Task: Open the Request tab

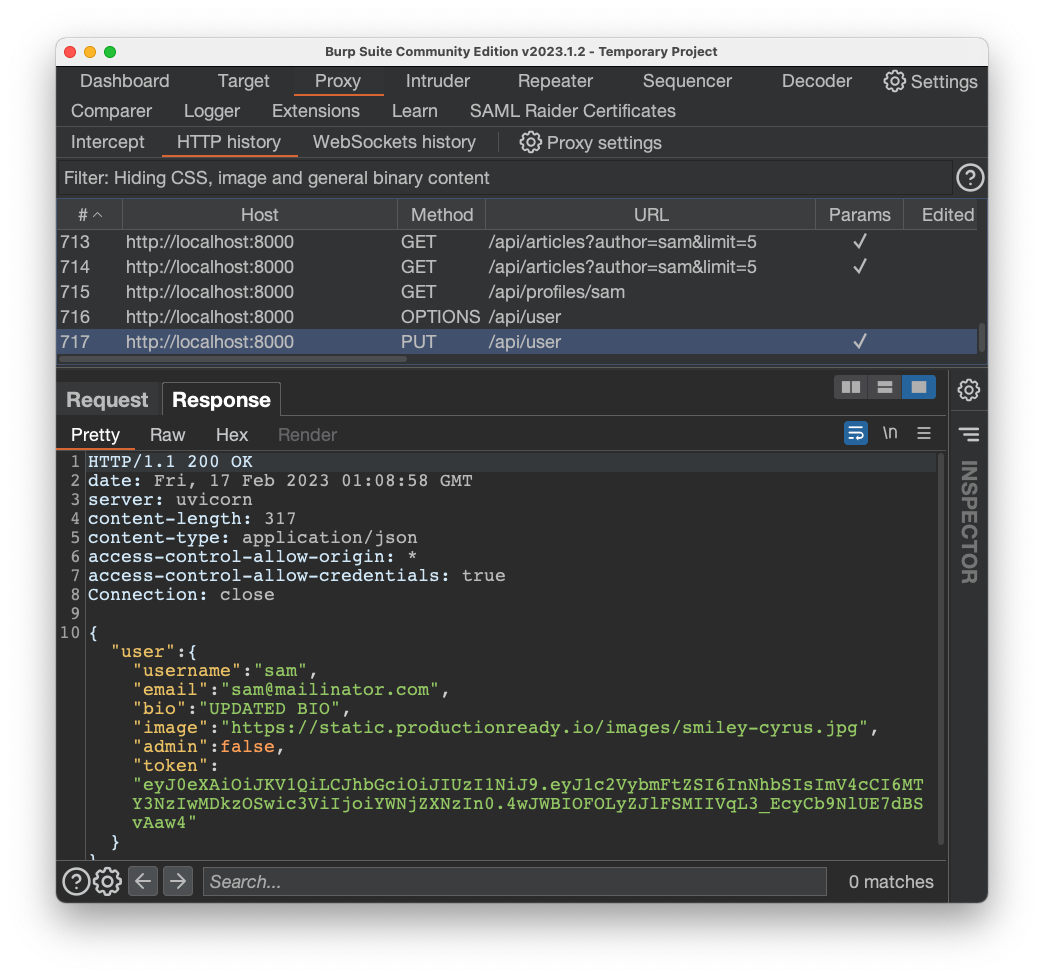Action: pos(107,400)
